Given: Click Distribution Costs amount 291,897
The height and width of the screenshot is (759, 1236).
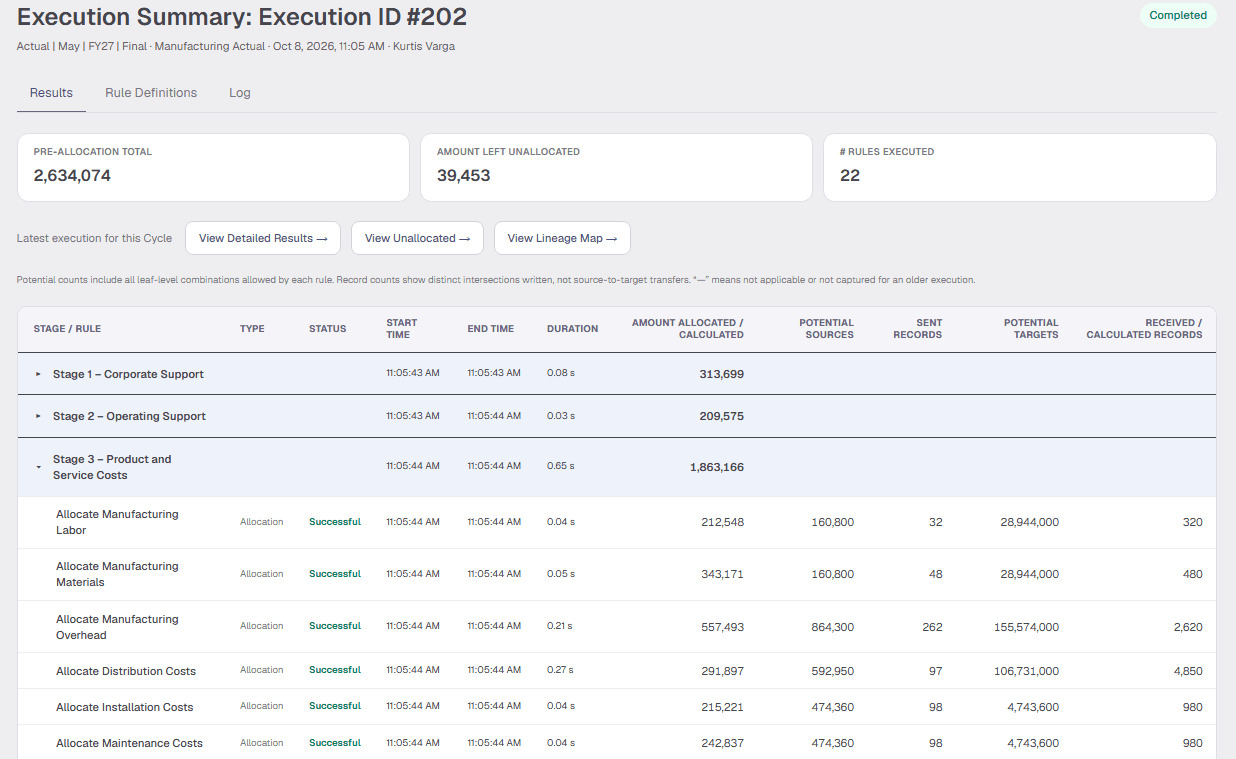Looking at the screenshot, I should (723, 671).
